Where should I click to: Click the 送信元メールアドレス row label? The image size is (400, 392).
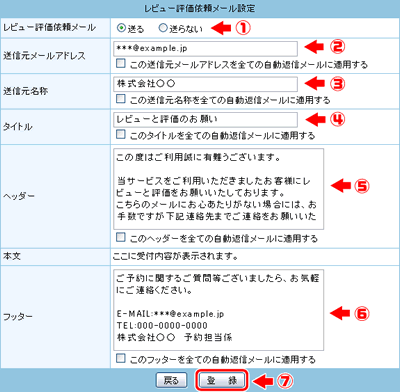[44, 56]
